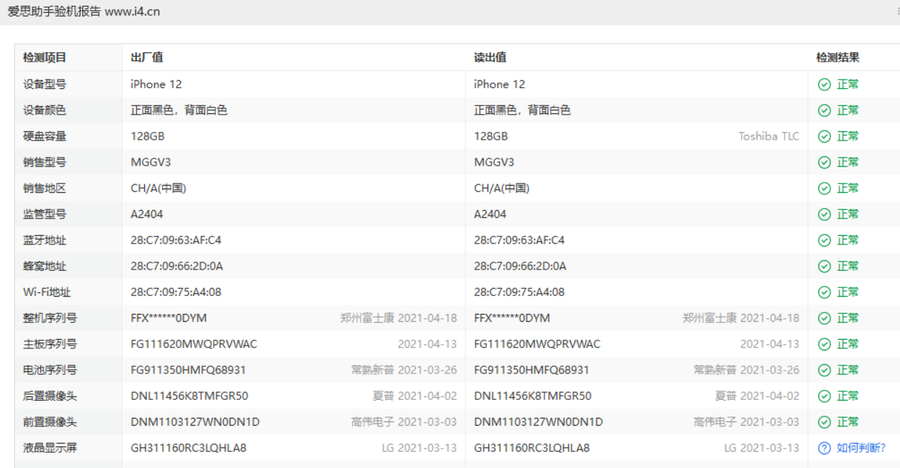Screen dimensions: 900x468
Task: Click factory value iPhone 12 in 出厂值 column
Action: click(156, 84)
